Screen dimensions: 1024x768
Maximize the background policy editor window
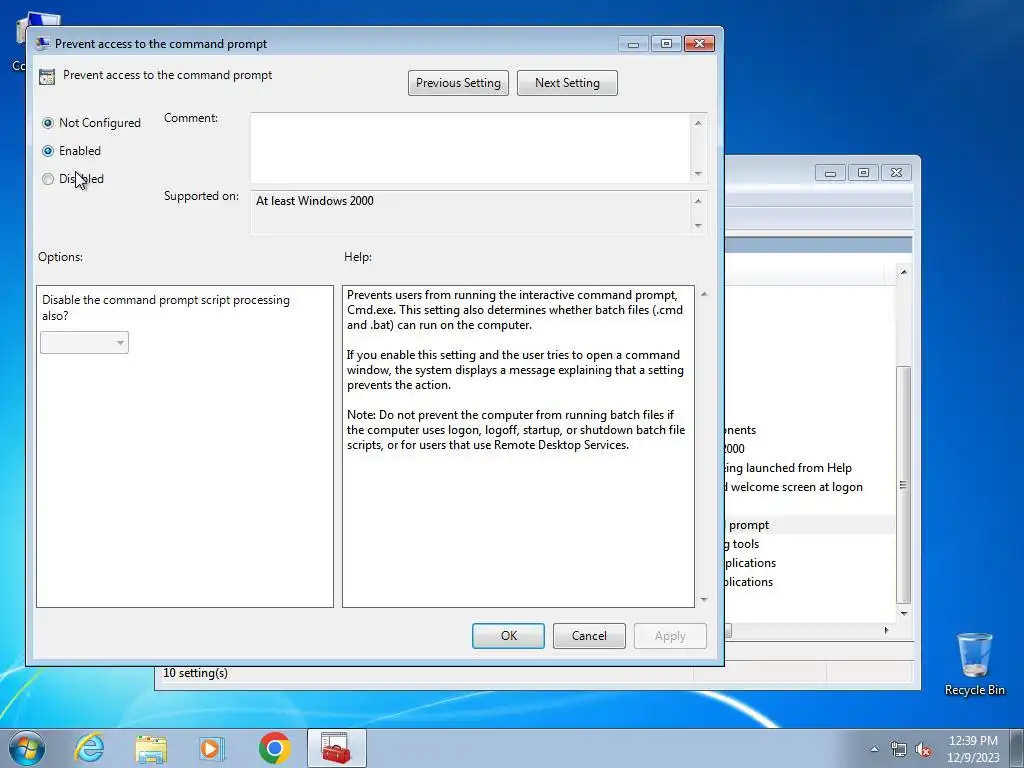(863, 172)
